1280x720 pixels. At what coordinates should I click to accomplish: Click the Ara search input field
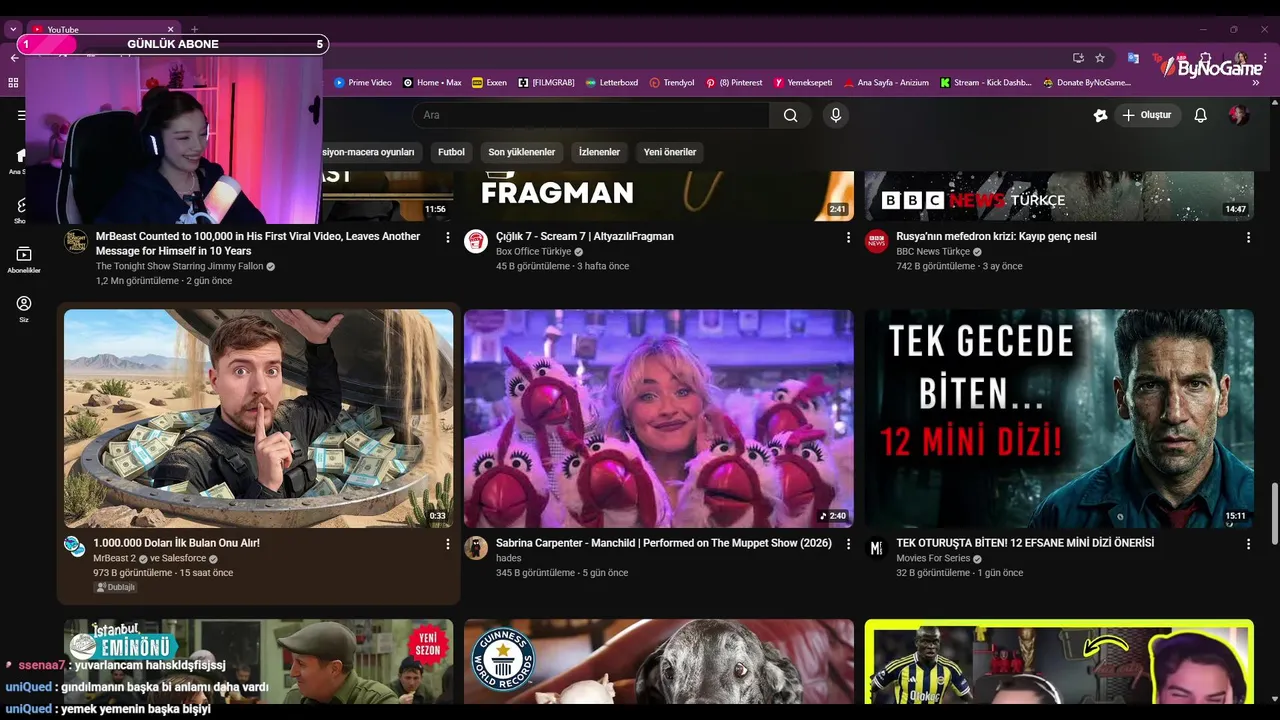[590, 115]
